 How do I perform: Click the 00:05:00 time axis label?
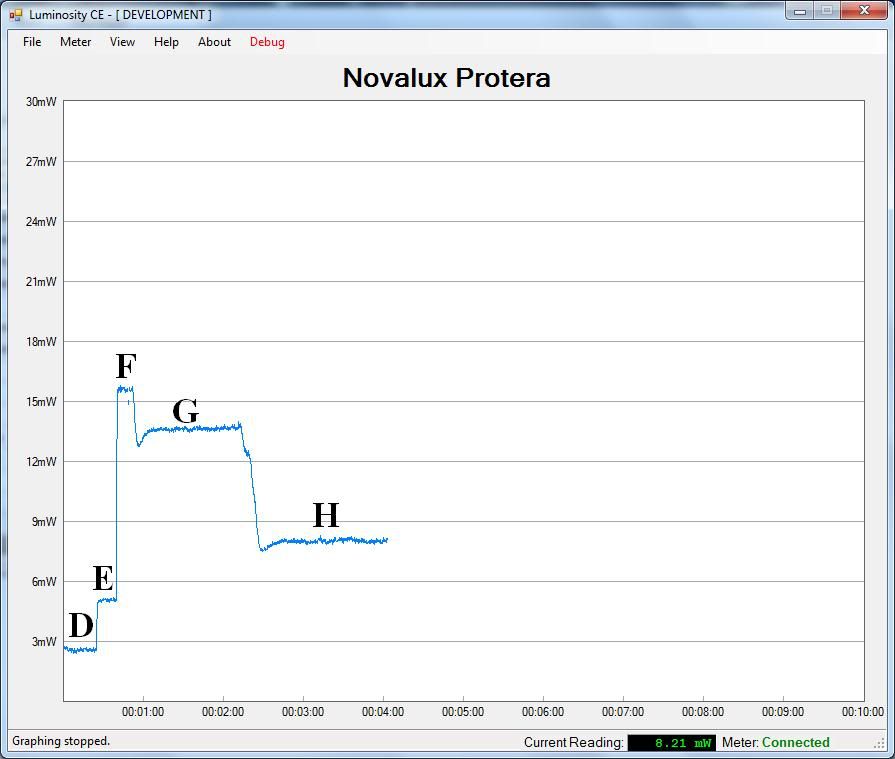(463, 712)
